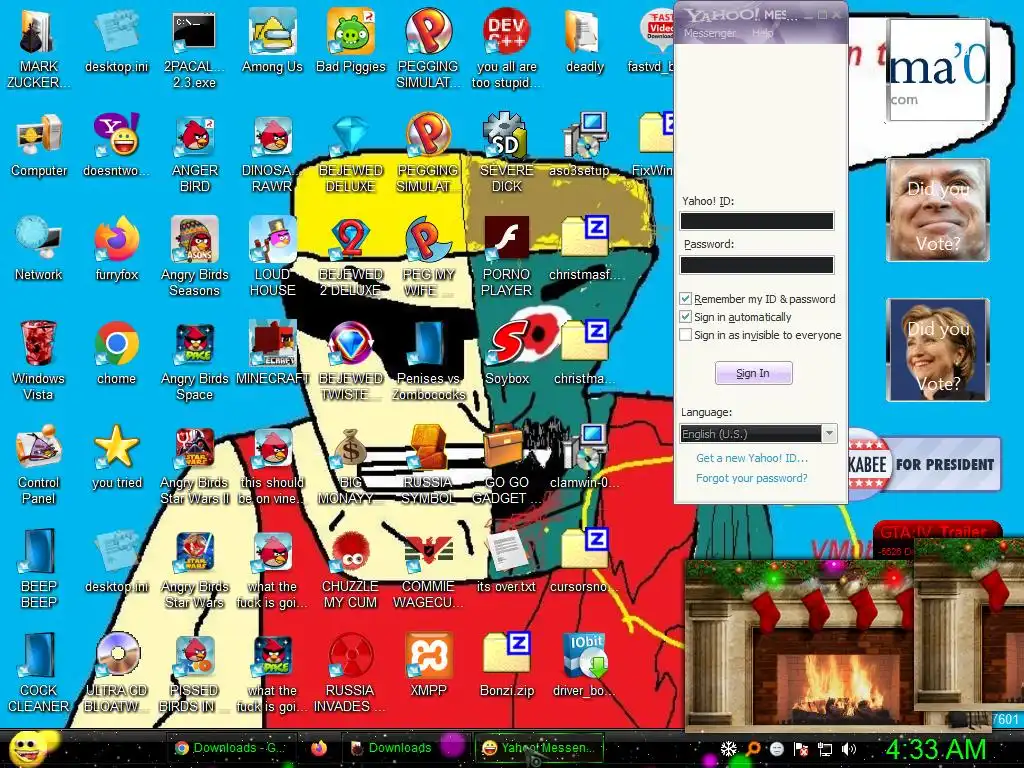Click the snowflake tray icon
Screen dimensions: 1024x768
pos(728,748)
